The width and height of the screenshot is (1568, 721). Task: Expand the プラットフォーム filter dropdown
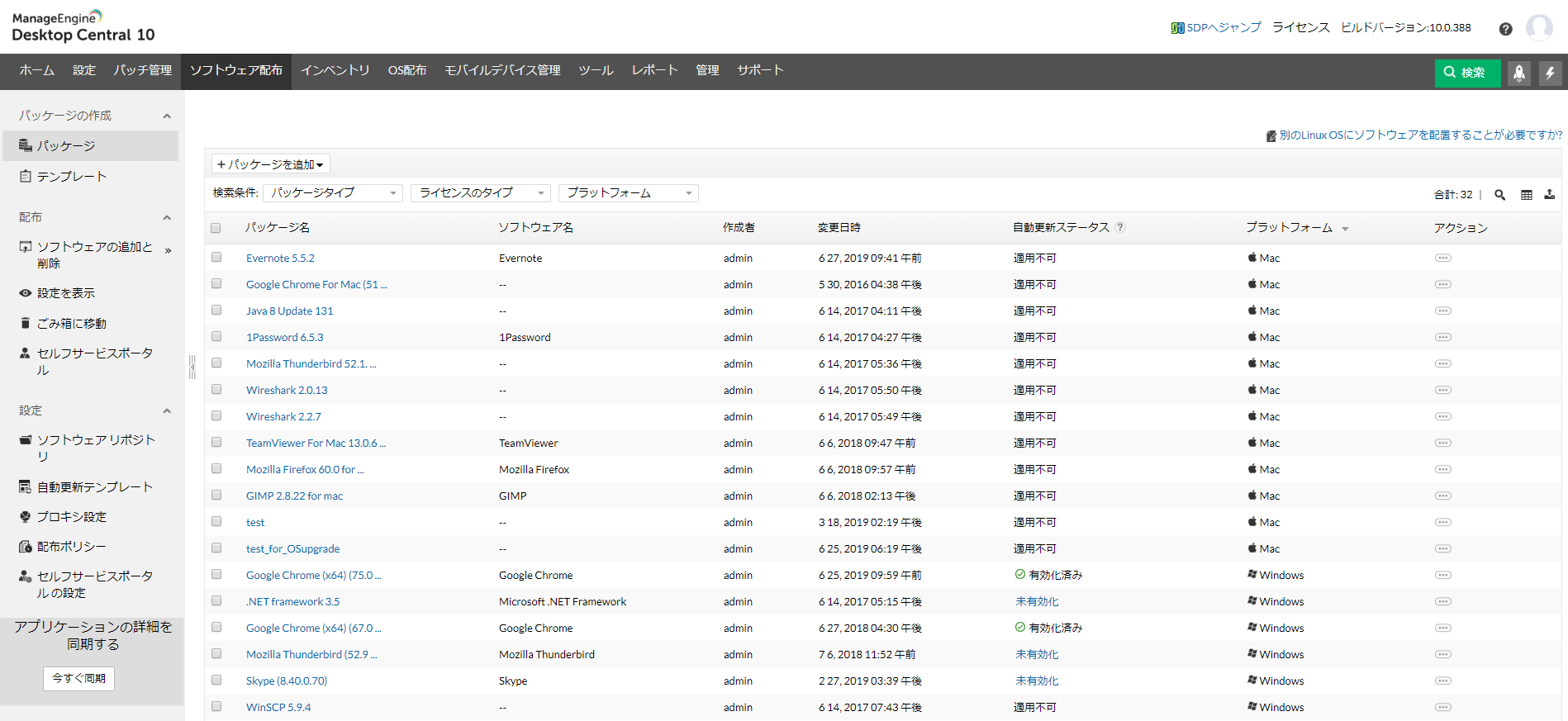point(628,193)
